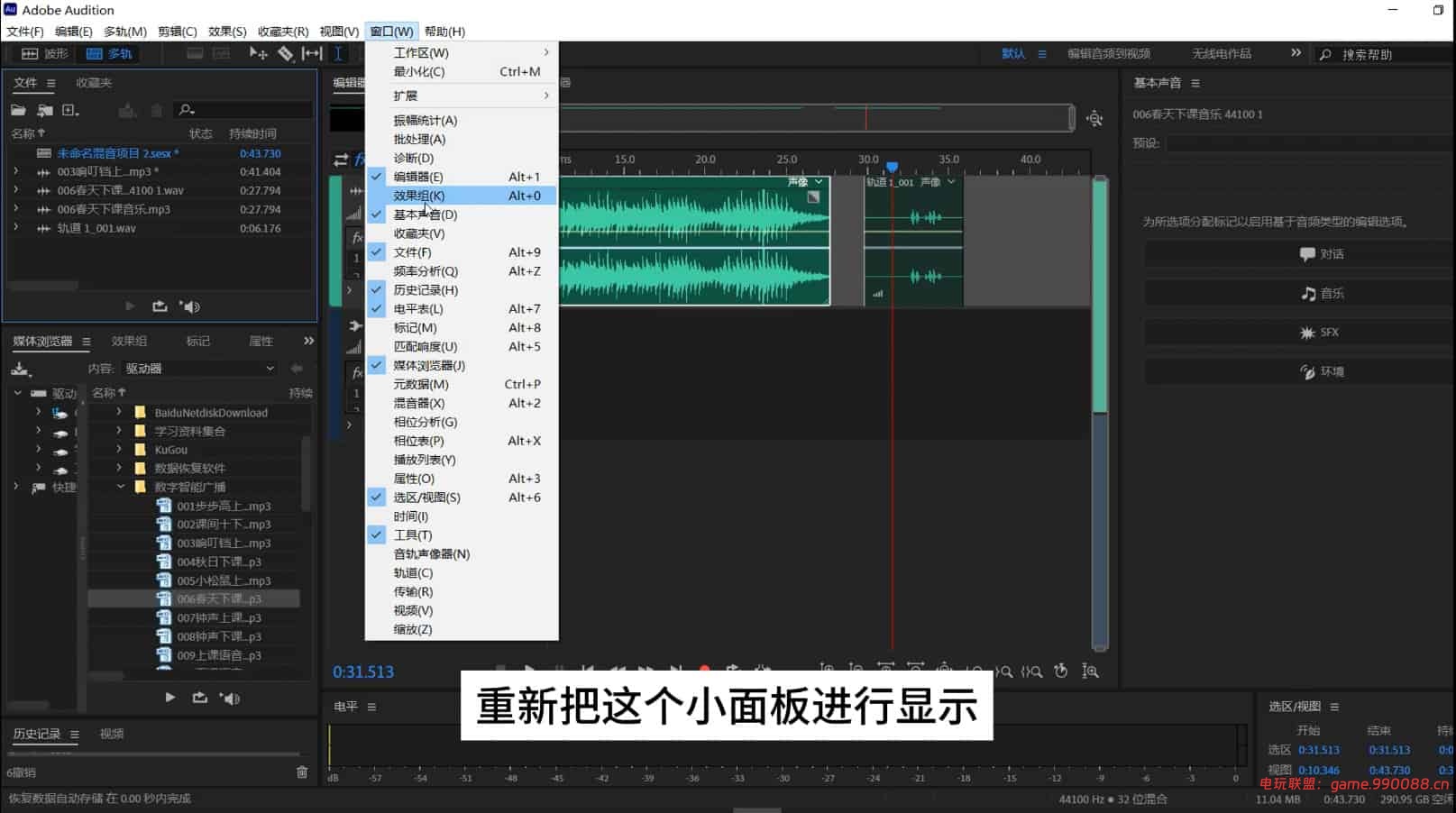Expand the 工作区(W) submenu
1456x813 pixels.
point(419,52)
